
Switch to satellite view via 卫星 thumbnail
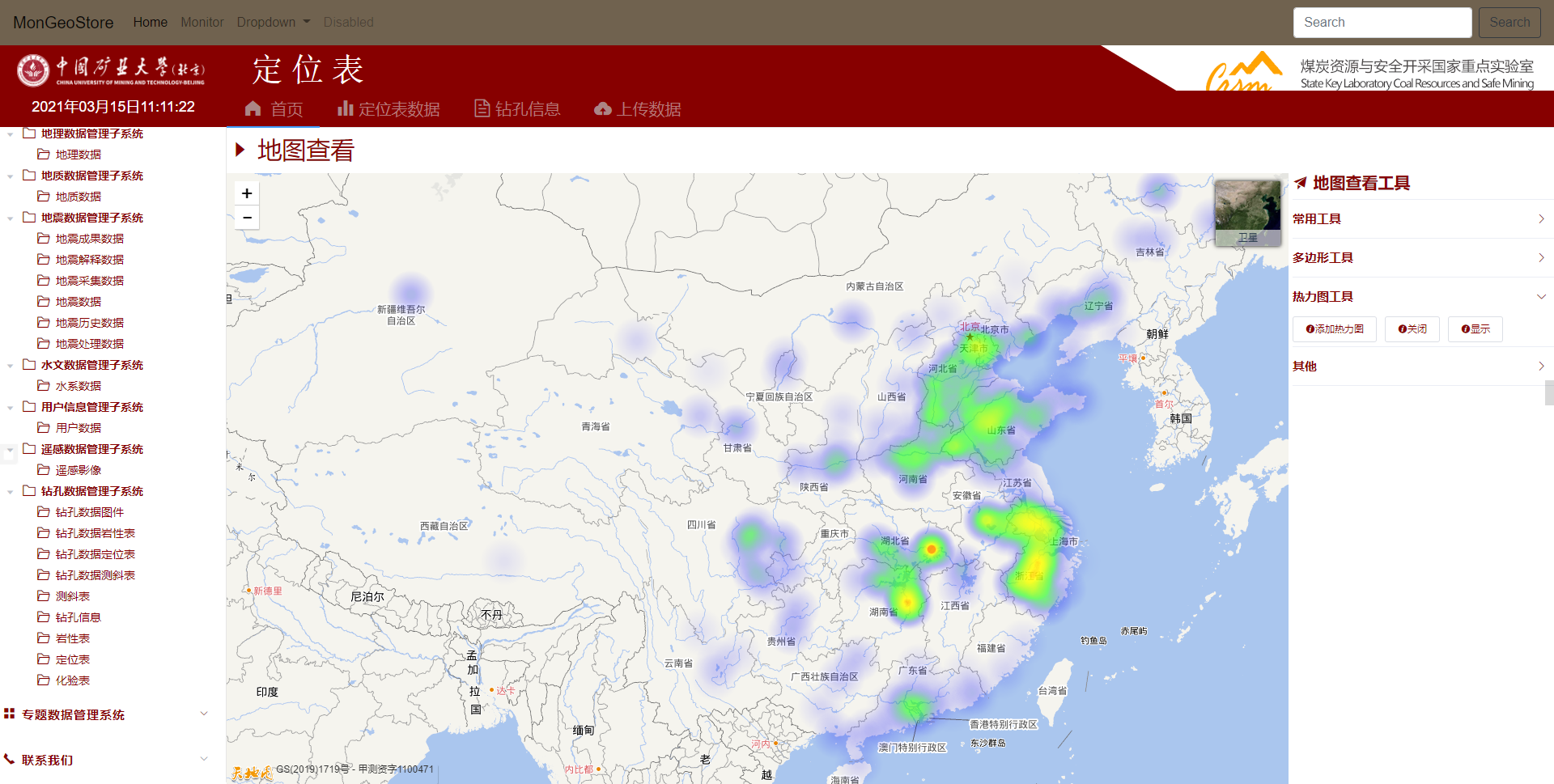point(1247,213)
